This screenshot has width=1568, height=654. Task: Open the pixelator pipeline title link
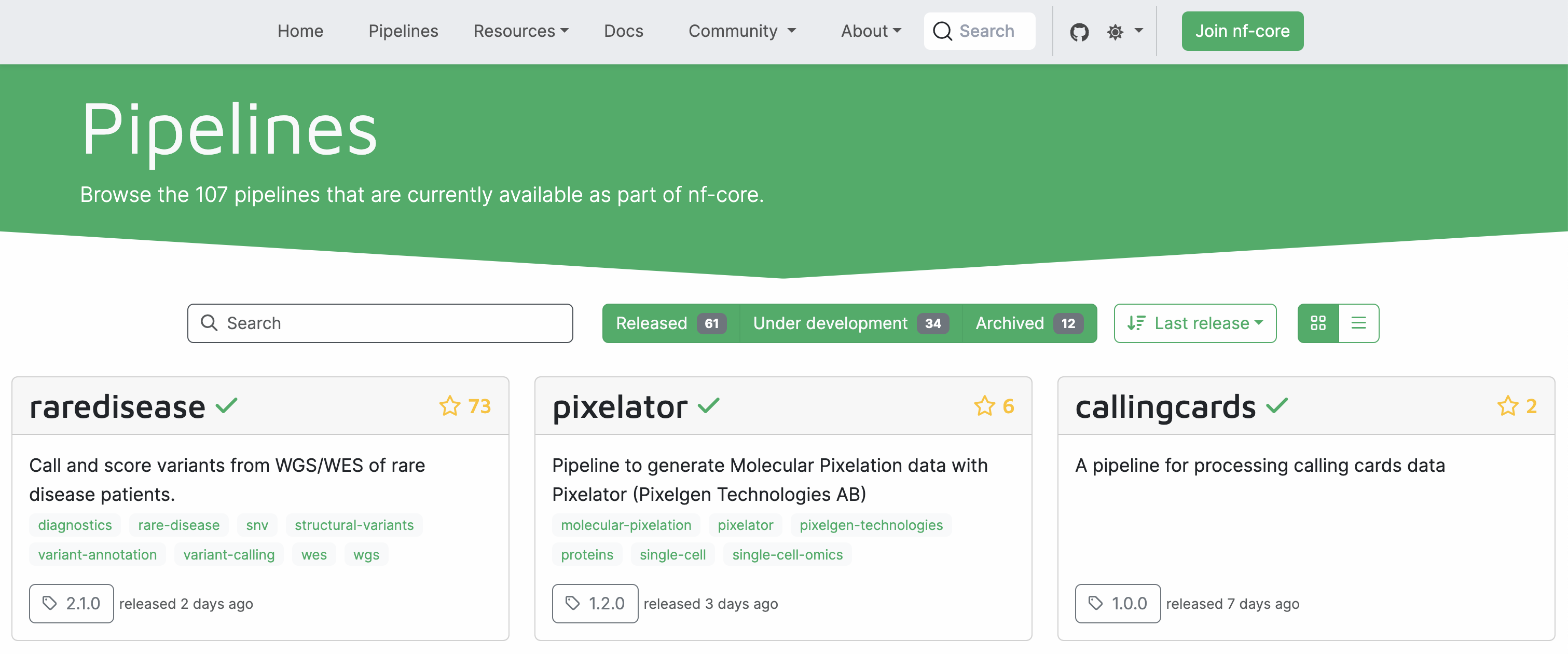click(619, 407)
